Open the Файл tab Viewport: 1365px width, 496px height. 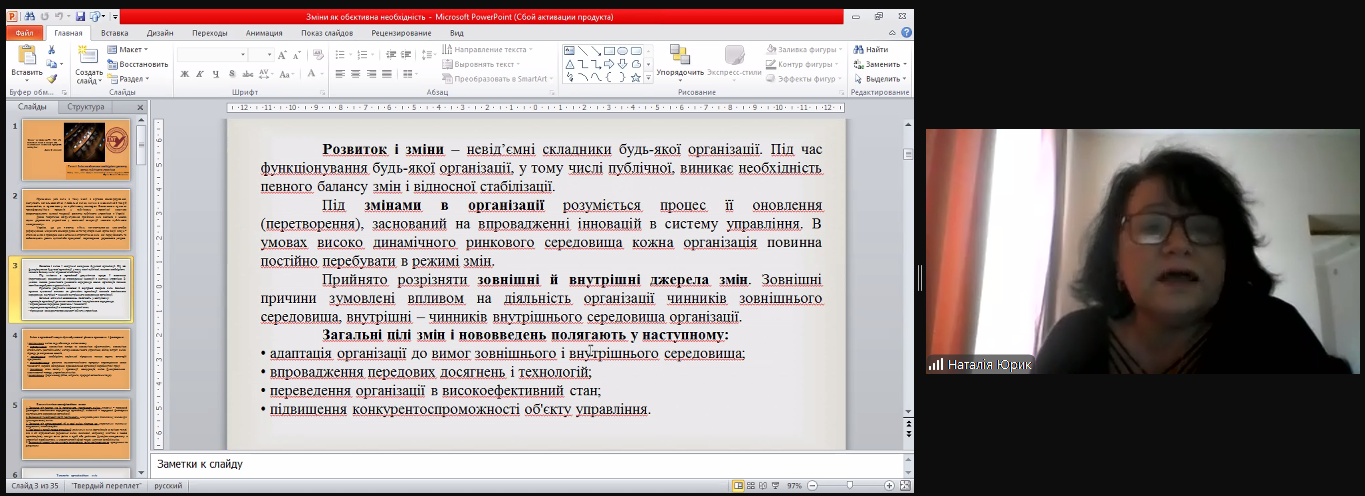click(24, 33)
